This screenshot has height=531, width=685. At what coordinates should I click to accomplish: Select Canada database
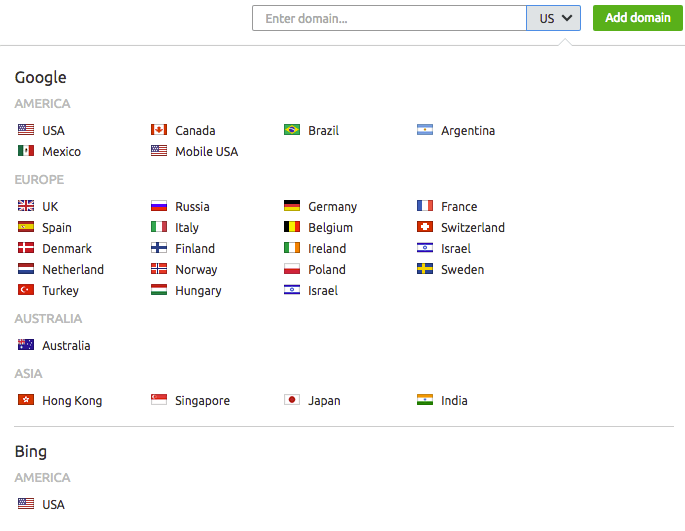pos(195,131)
